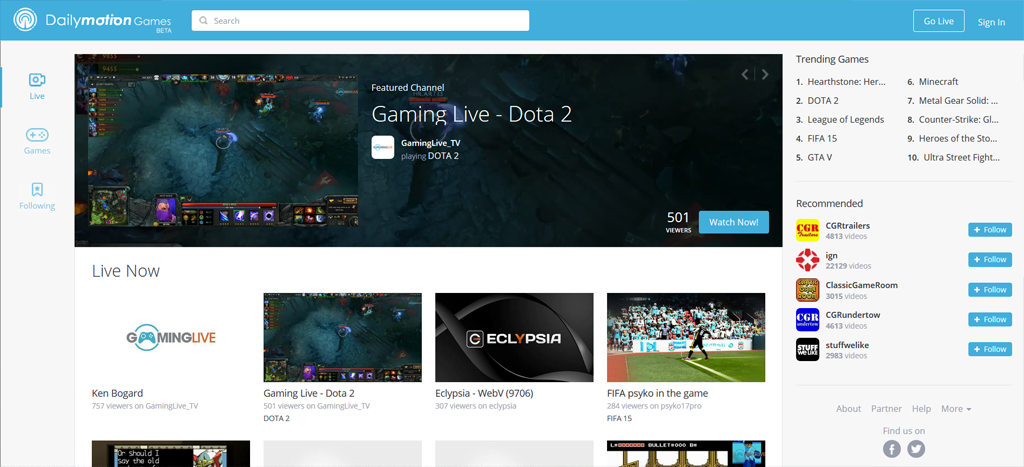
Task: Open the Ken Bogard stream thumbnail
Action: (171, 337)
